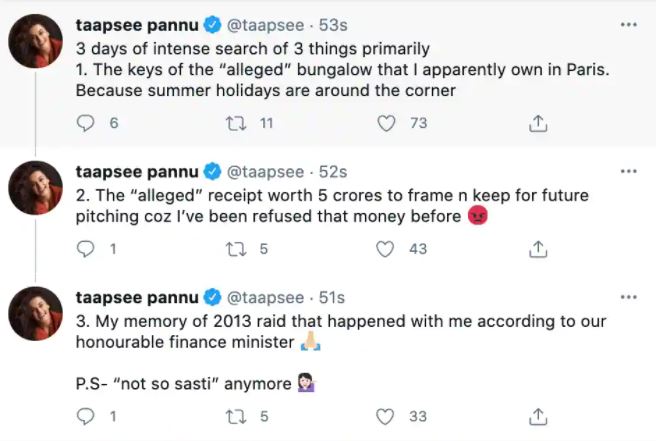Screen dimensions: 663x441
Task: Share the 5 crores receipt tweet
Action: (x=537, y=249)
